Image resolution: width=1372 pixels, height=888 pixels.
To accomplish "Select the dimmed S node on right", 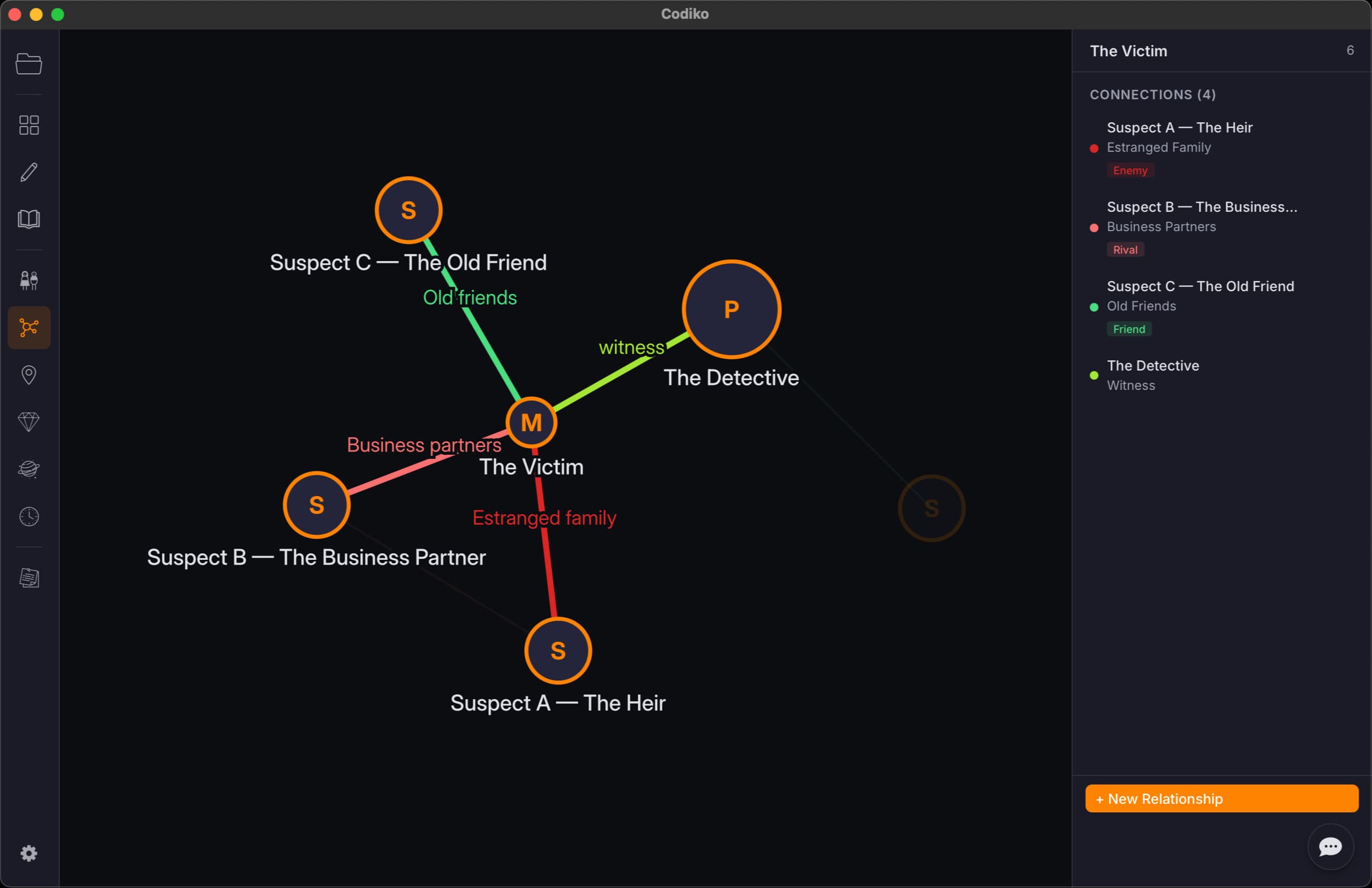I will [x=931, y=508].
